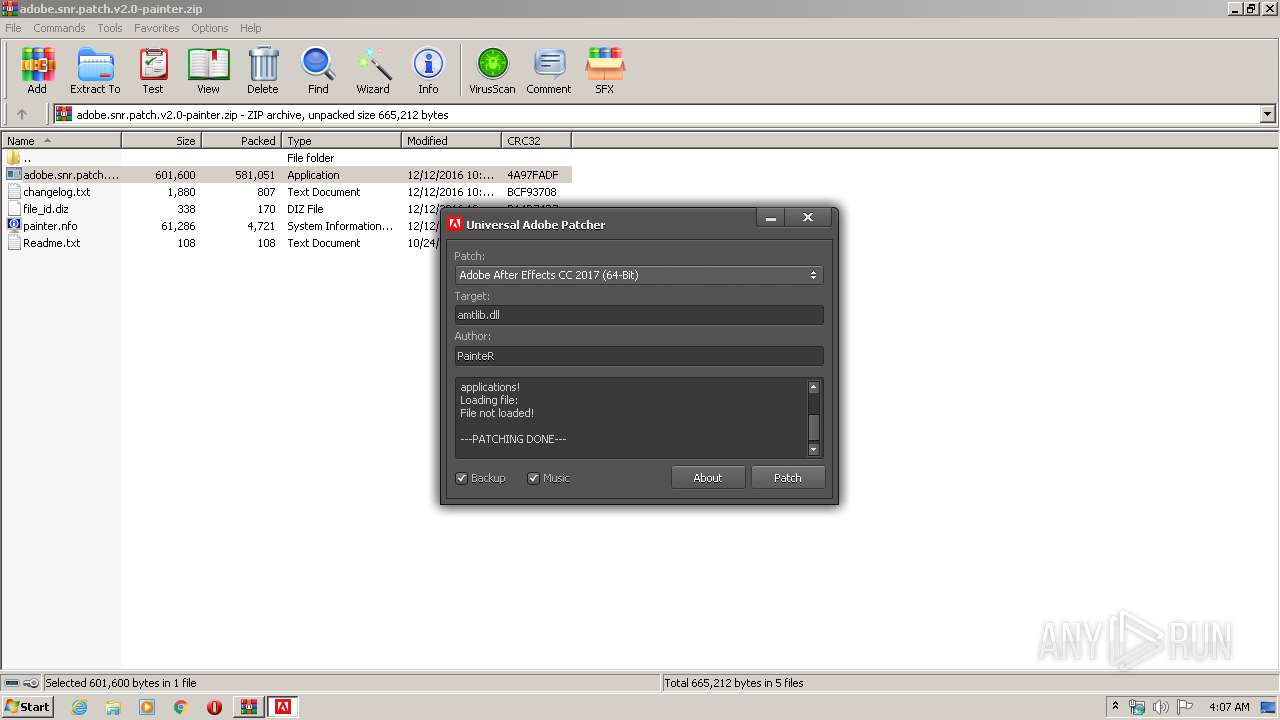The height and width of the screenshot is (720, 1280).
Task: Show hidden tray icons arrow
Action: point(1115,707)
